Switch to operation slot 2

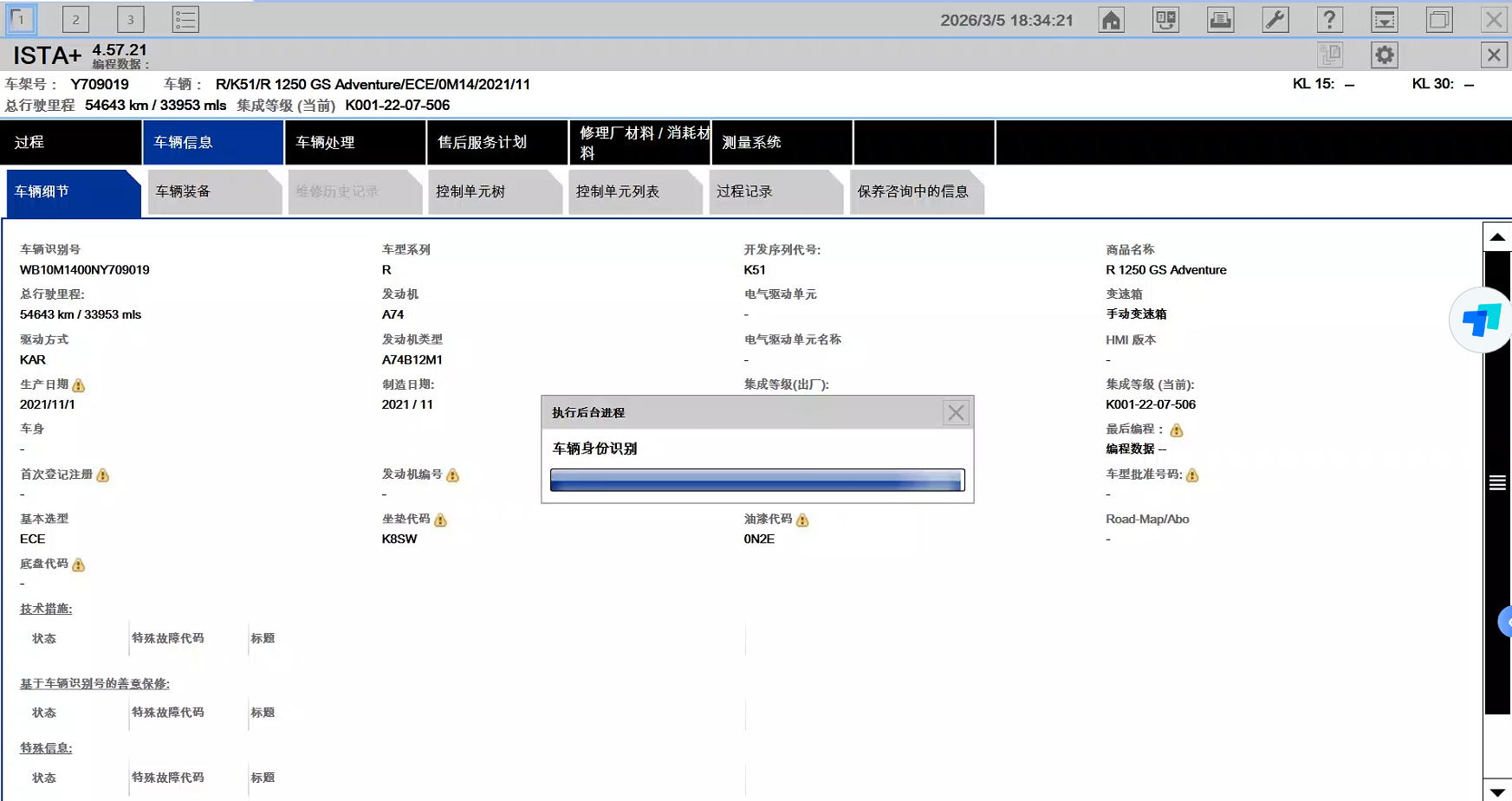pyautogui.click(x=75, y=20)
